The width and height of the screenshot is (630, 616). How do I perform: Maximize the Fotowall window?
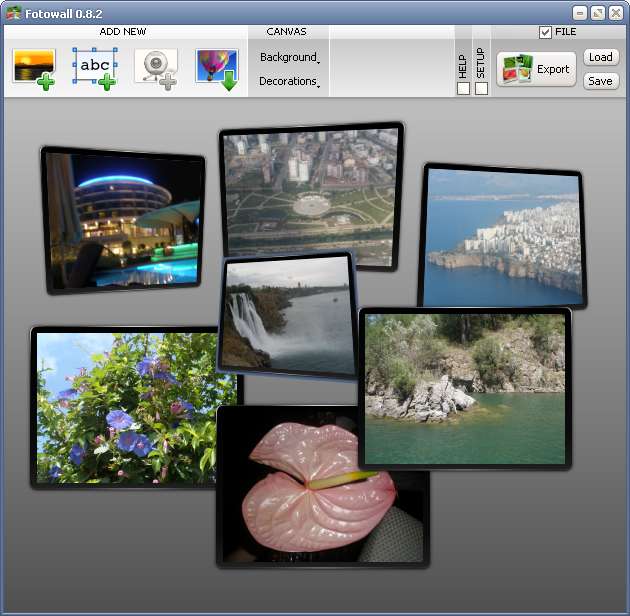[x=598, y=14]
